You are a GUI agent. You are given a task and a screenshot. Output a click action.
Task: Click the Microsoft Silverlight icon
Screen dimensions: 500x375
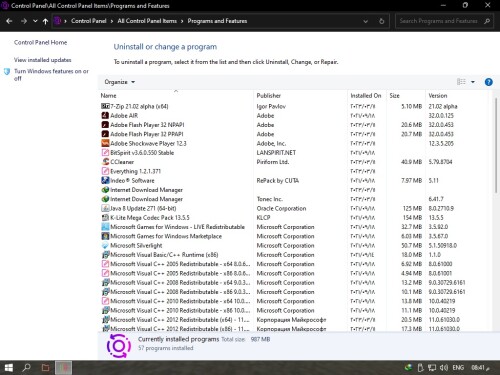pos(105,245)
